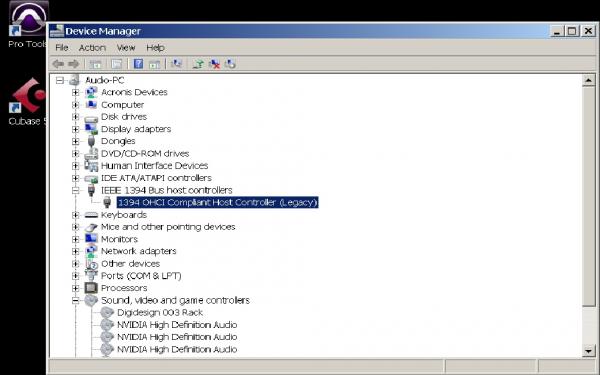Expand the Other devices category
This screenshot has width=600, height=375.
tap(75, 264)
